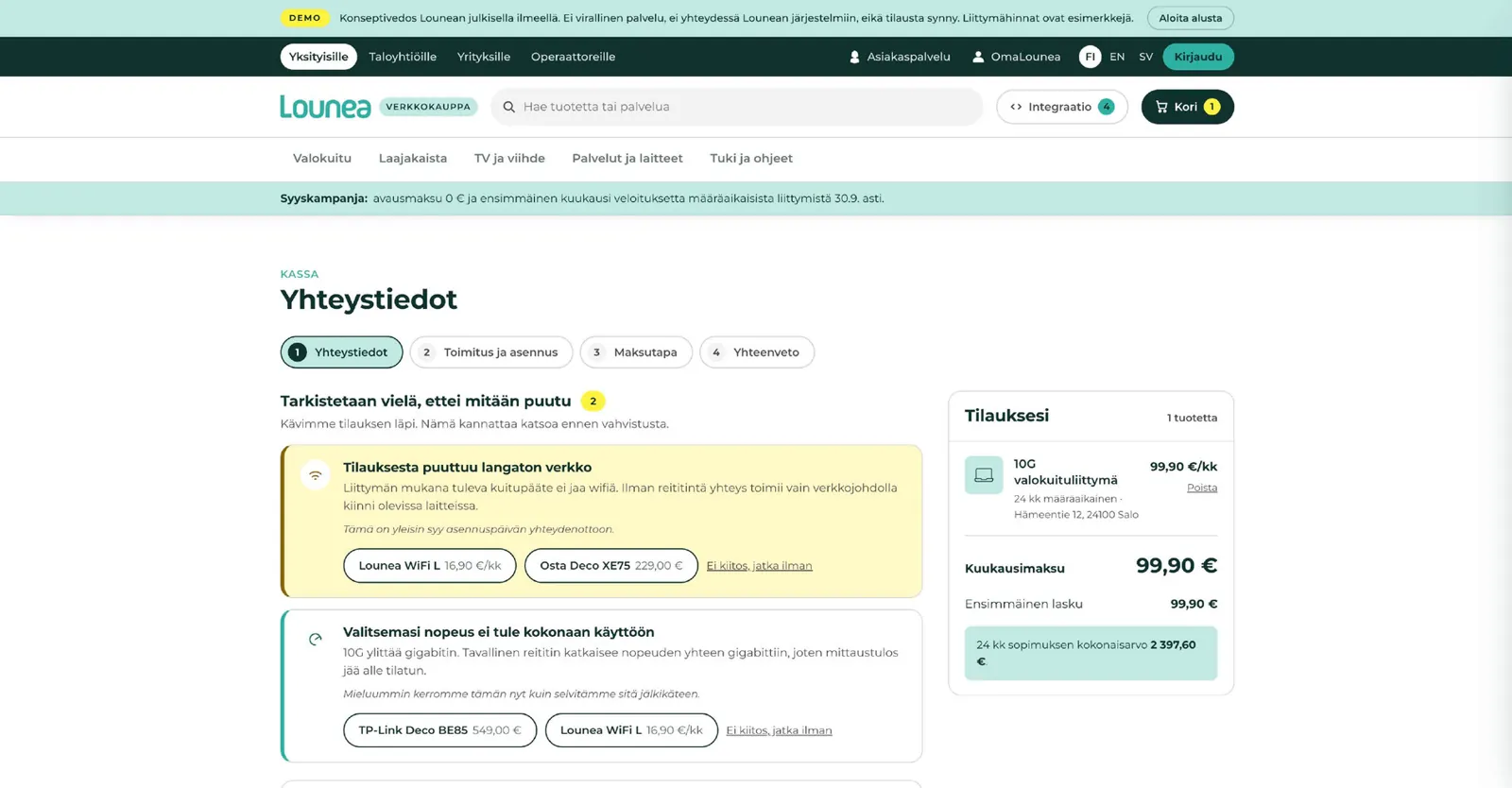The width and height of the screenshot is (1512, 788).
Task: Click the Lounea logo
Action: pos(325,107)
